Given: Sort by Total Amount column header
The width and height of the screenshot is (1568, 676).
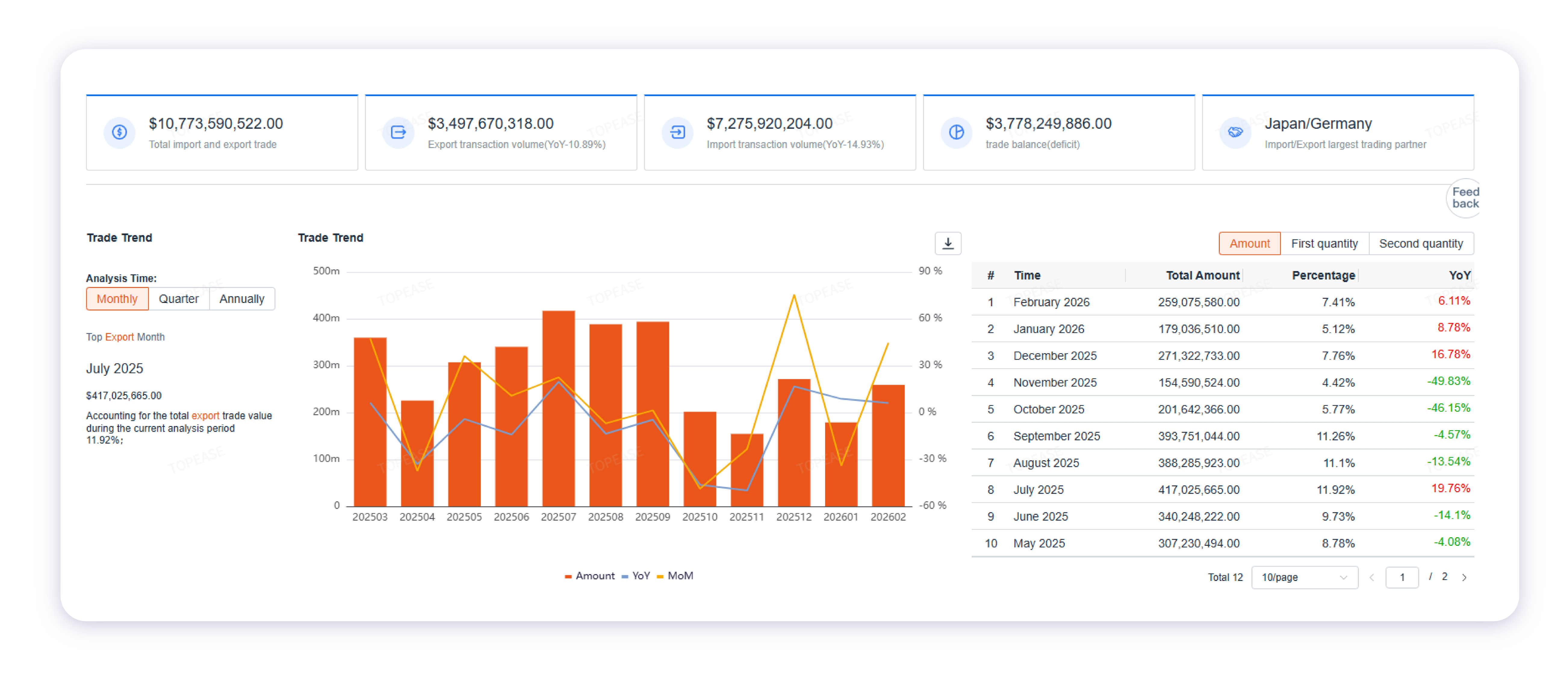Looking at the screenshot, I should click(x=1202, y=276).
